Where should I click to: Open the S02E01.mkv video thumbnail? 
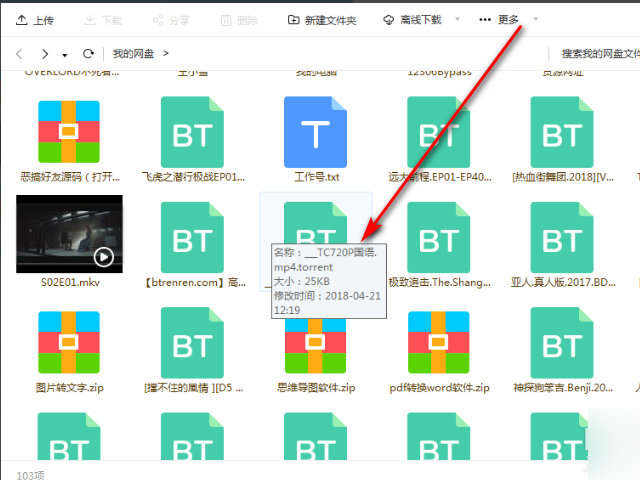[69, 234]
